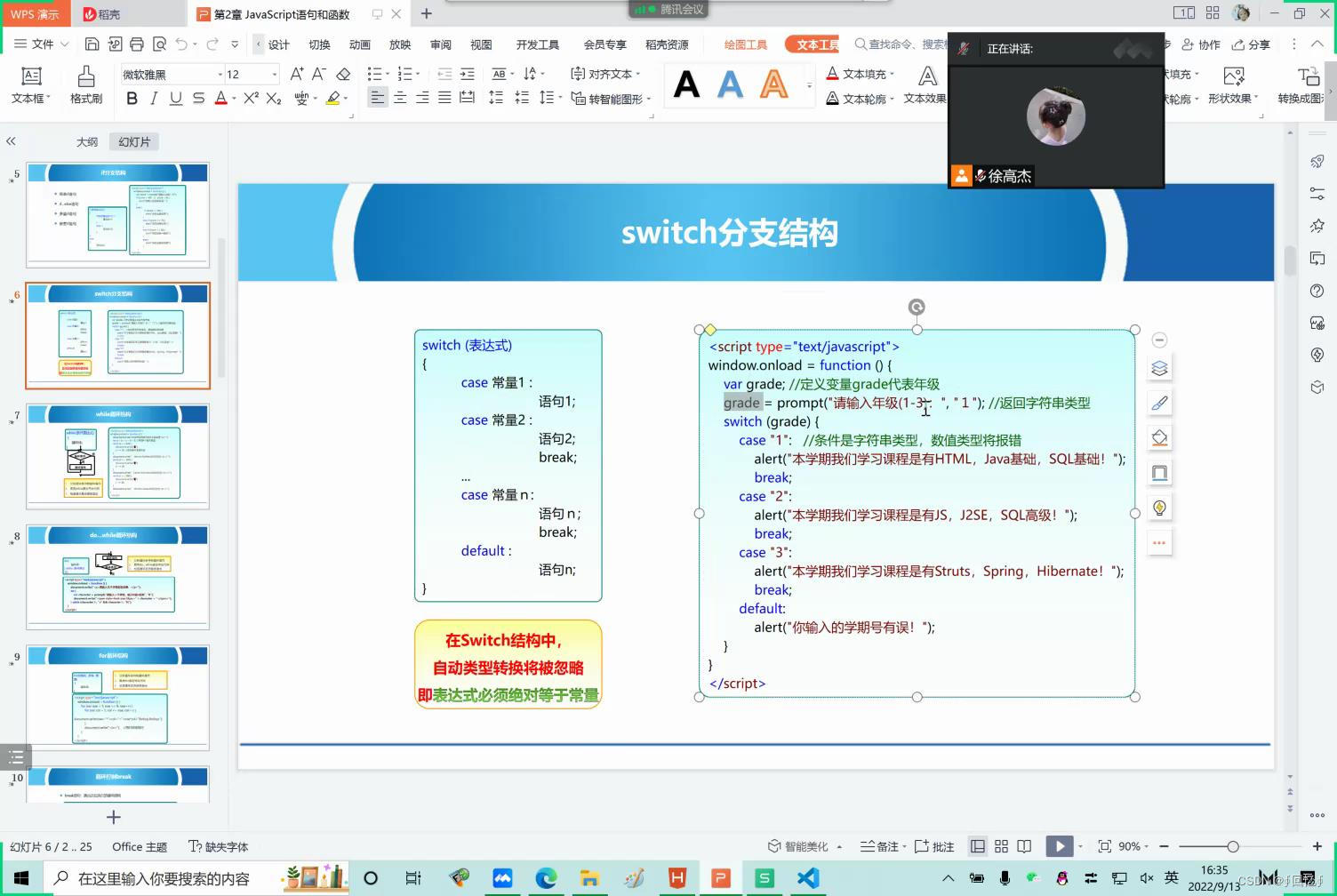Image resolution: width=1337 pixels, height=896 pixels.
Task: Click the Print icon in quick access toolbar
Action: 136,44
